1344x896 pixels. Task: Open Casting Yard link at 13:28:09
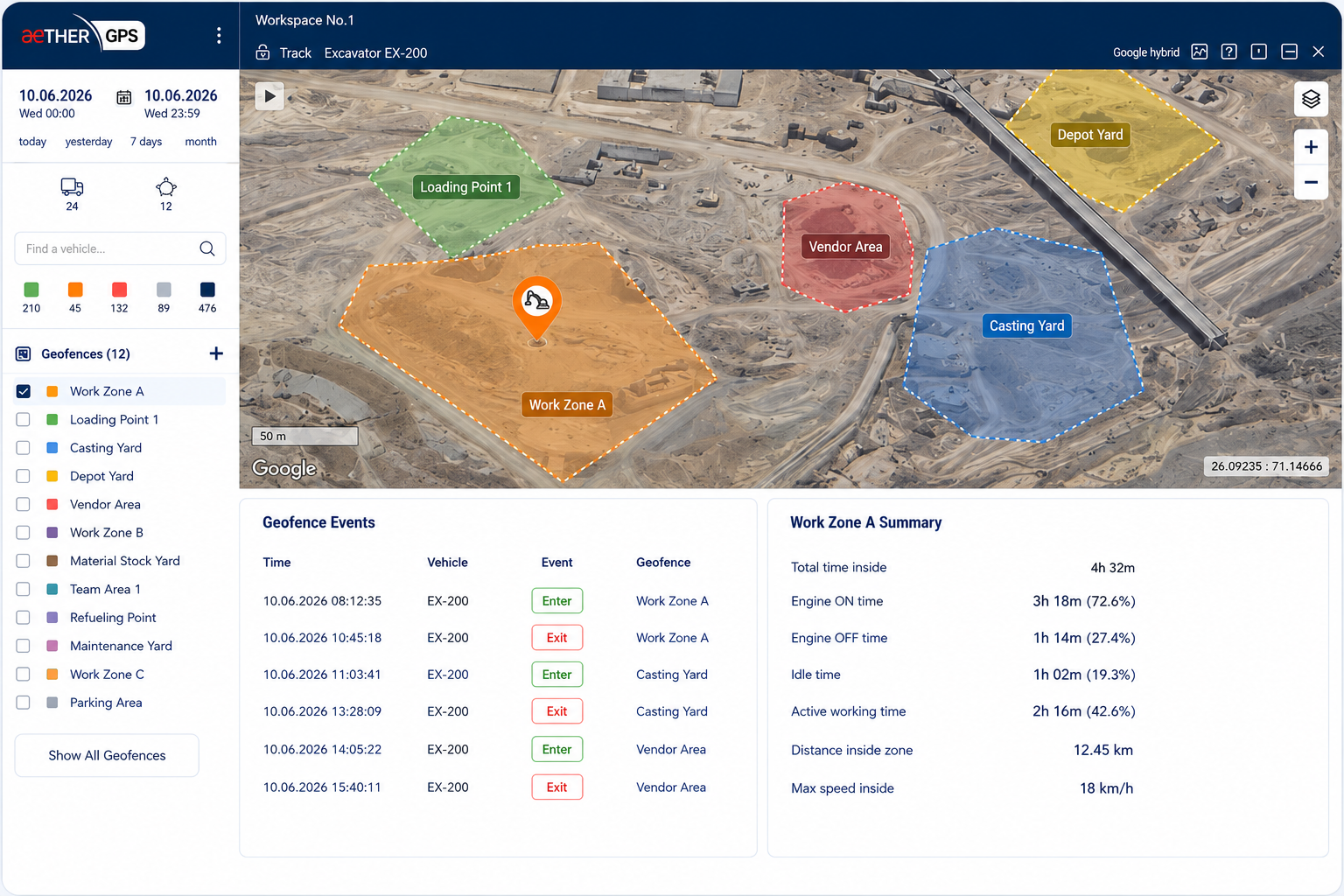672,711
